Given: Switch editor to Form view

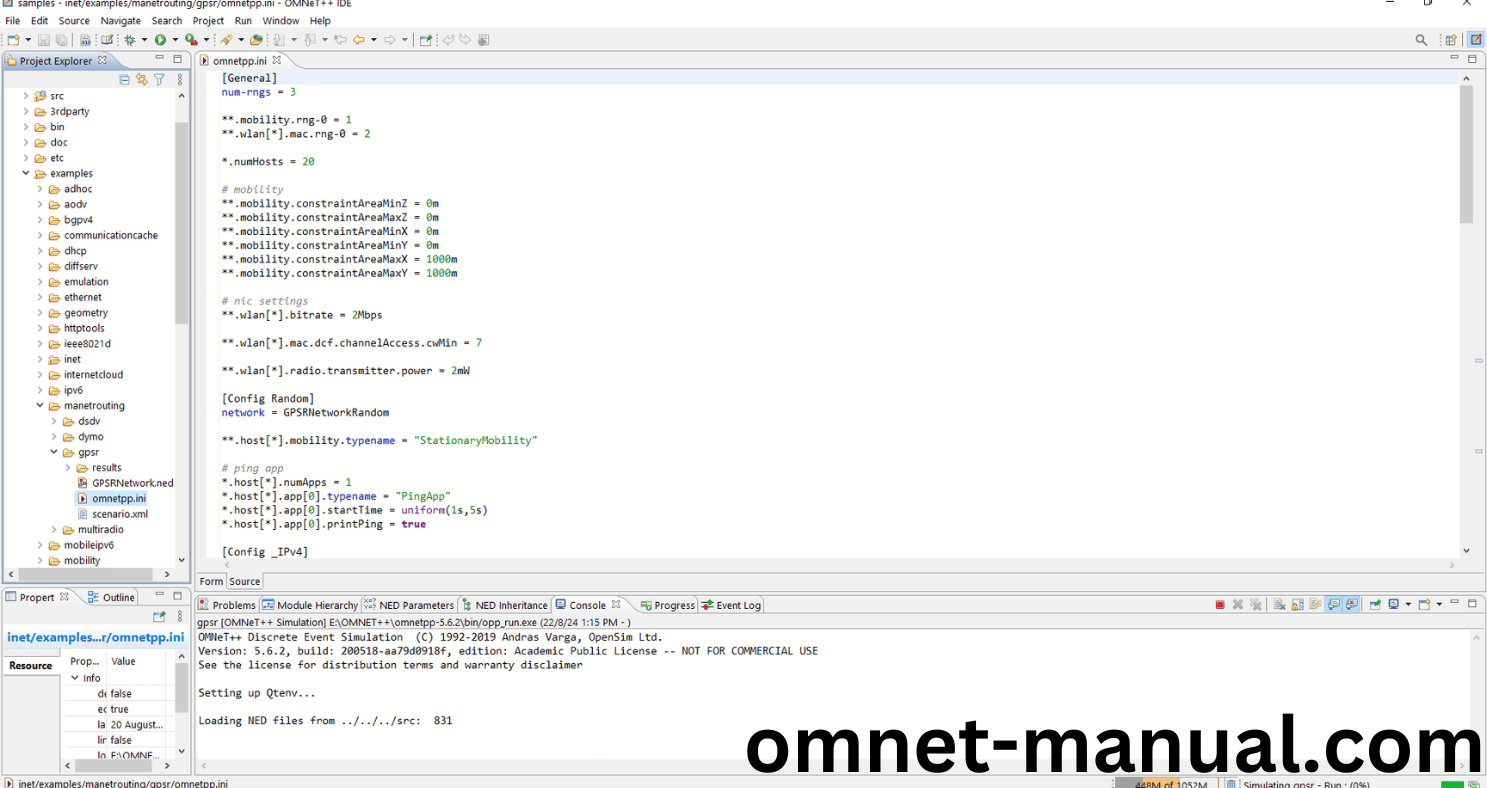Looking at the screenshot, I should click(211, 581).
